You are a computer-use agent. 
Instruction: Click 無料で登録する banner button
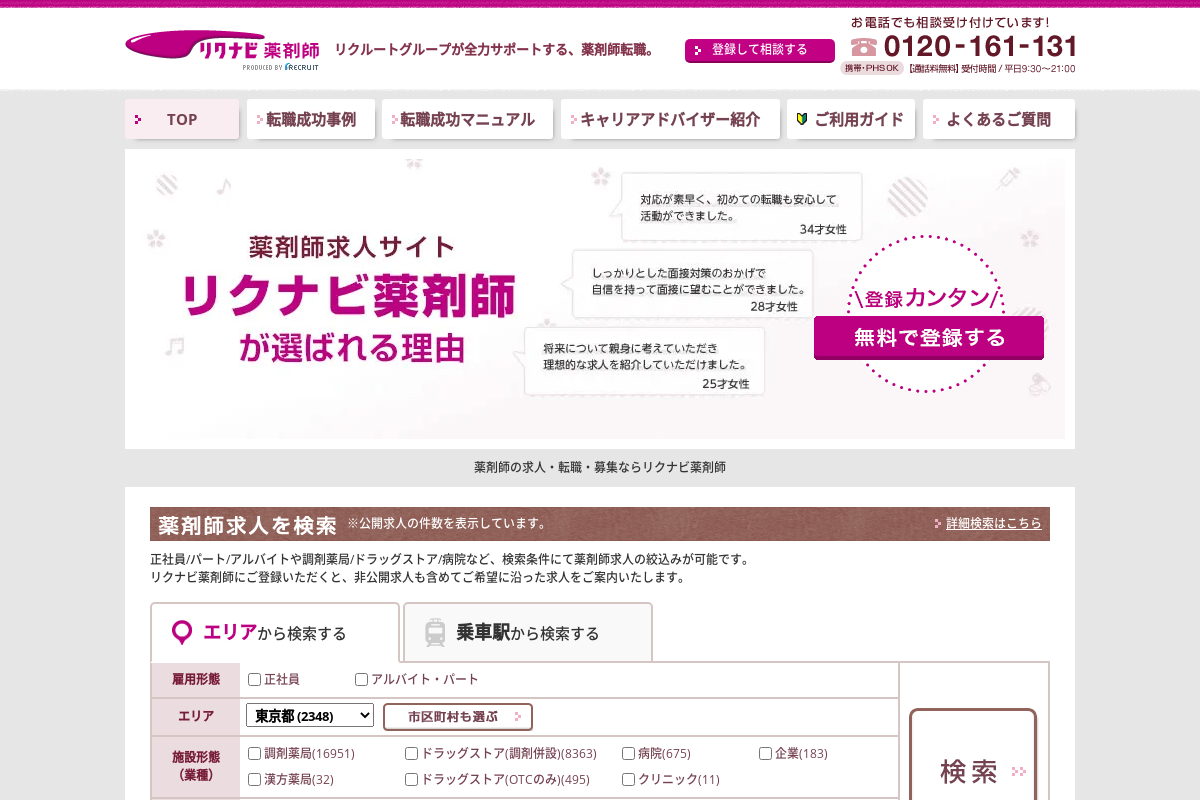tap(929, 338)
